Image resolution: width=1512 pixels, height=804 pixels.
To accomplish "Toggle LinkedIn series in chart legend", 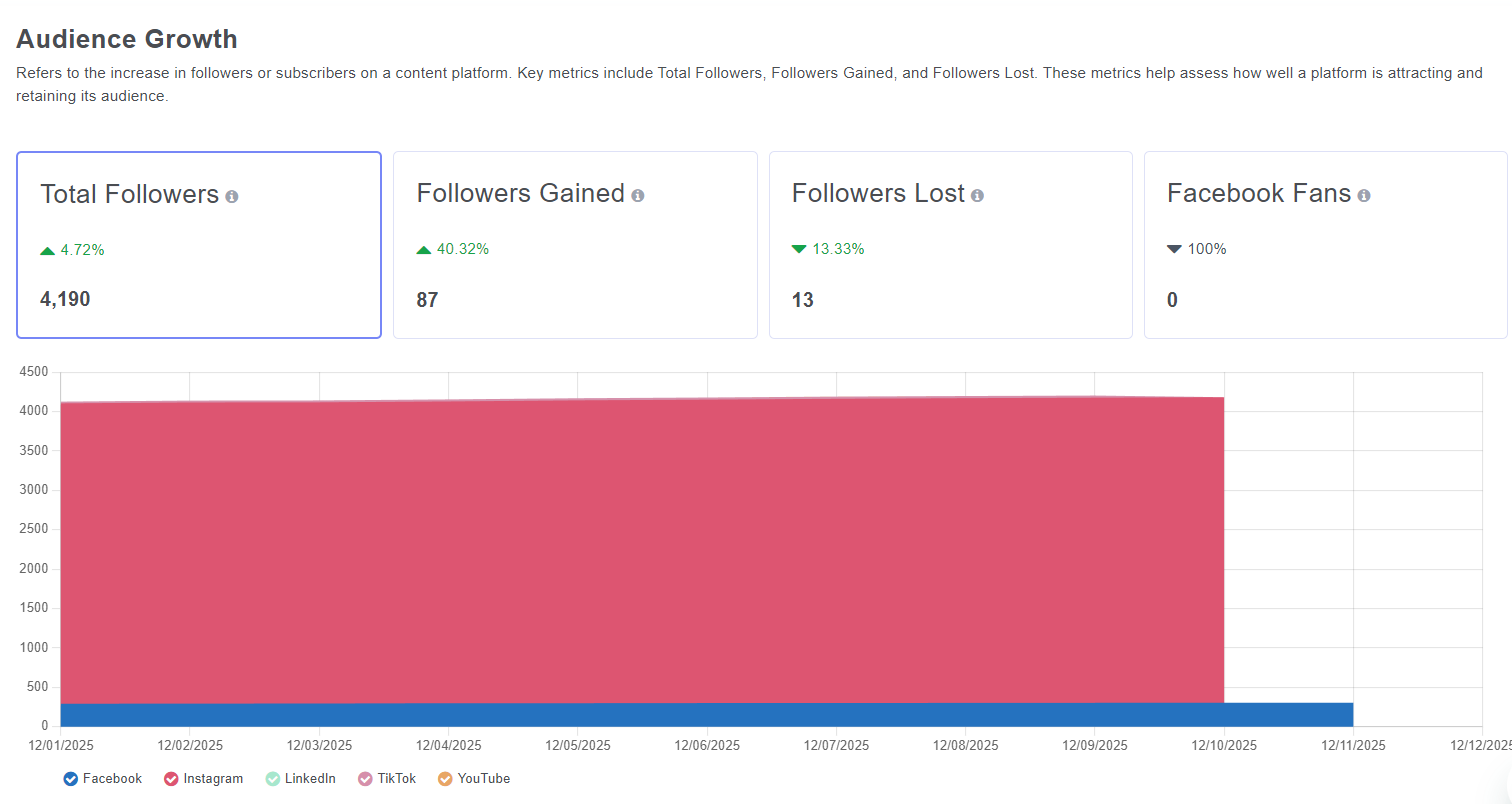I will coord(273,779).
